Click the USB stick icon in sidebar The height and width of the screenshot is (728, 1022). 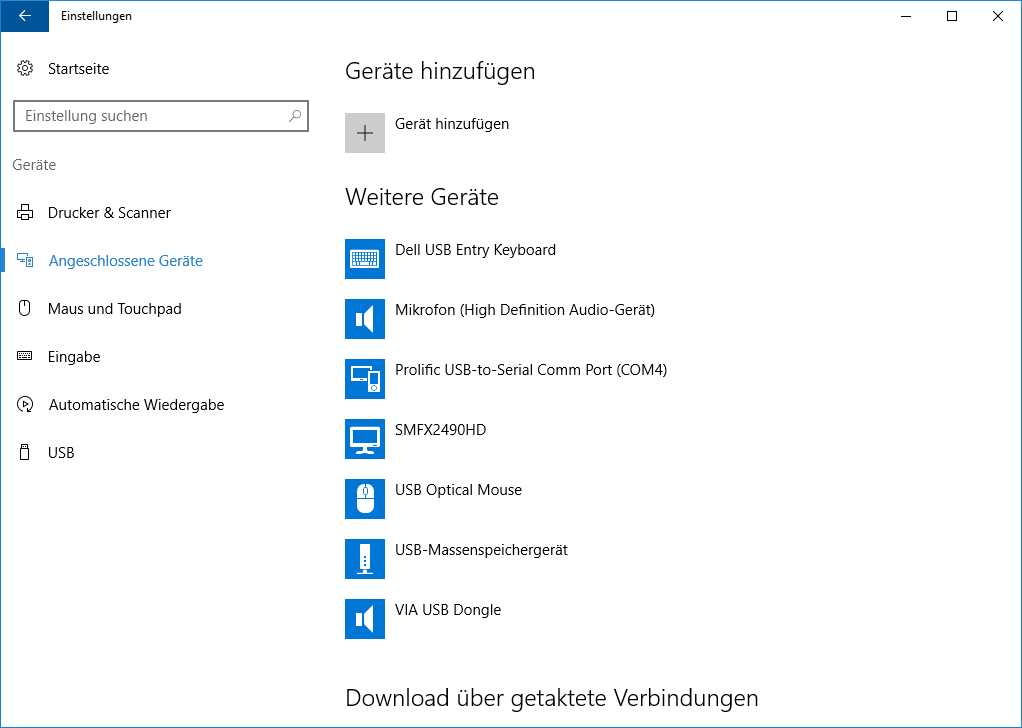(x=25, y=452)
